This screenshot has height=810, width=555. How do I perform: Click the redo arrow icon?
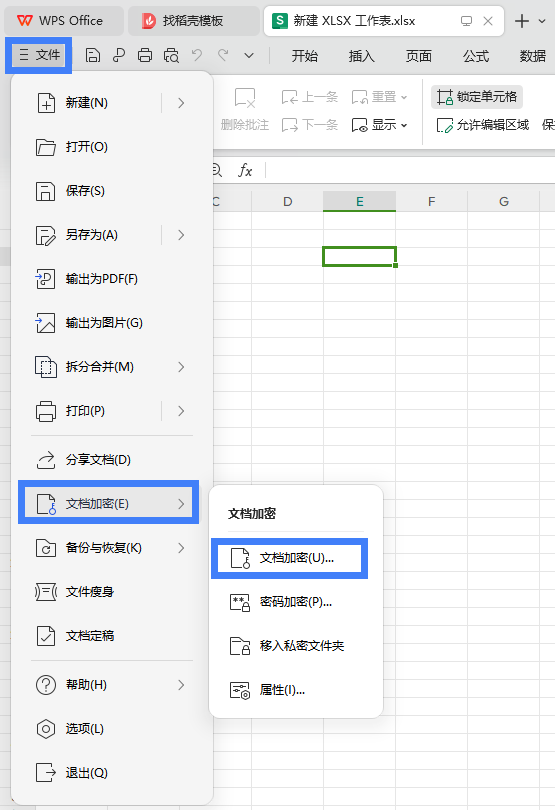pyautogui.click(x=223, y=55)
